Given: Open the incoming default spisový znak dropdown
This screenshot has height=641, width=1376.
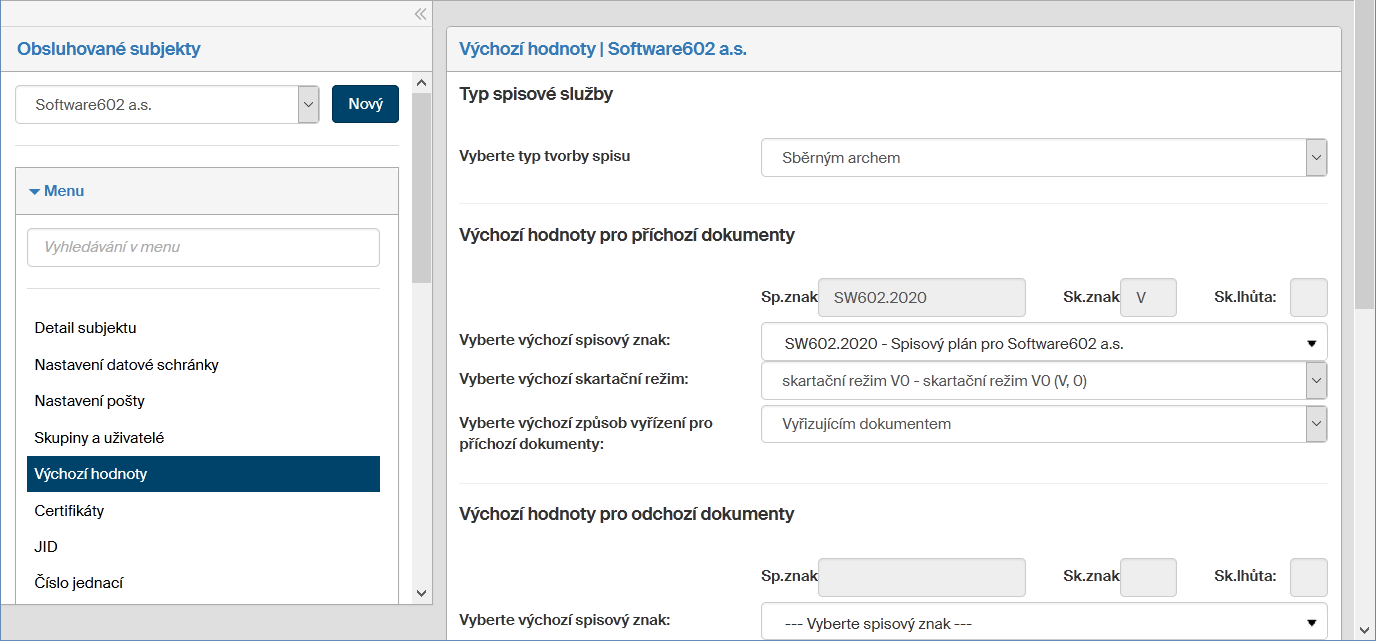Looking at the screenshot, I should [x=1043, y=343].
